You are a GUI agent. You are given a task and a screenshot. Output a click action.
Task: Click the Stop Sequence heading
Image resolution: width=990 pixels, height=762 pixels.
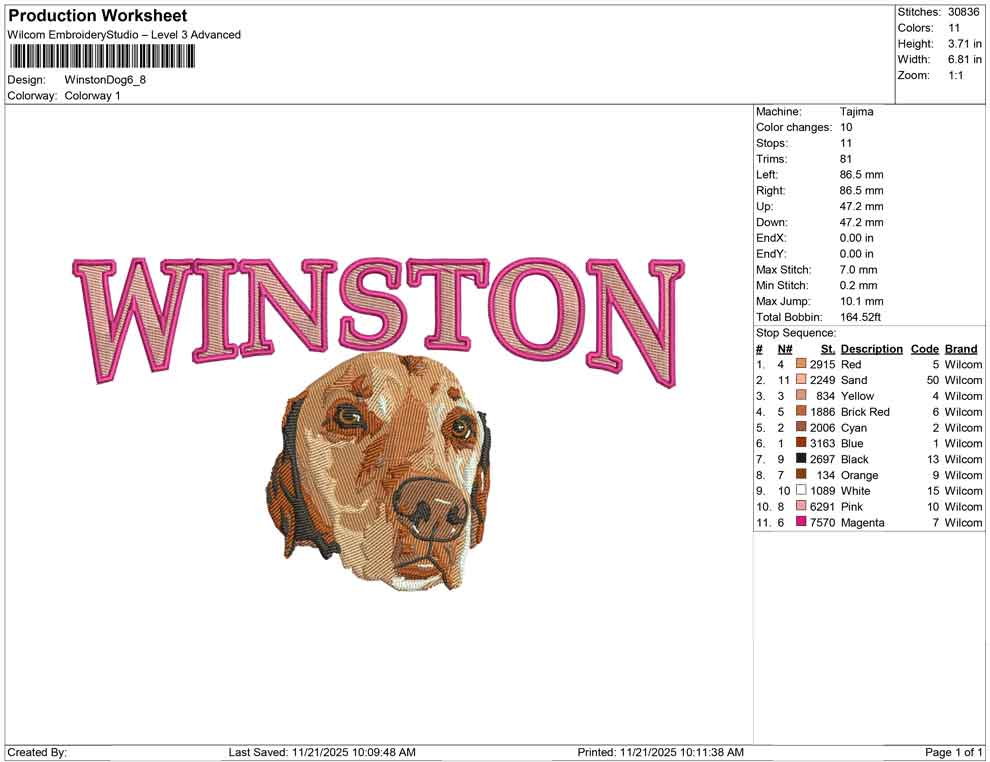795,332
